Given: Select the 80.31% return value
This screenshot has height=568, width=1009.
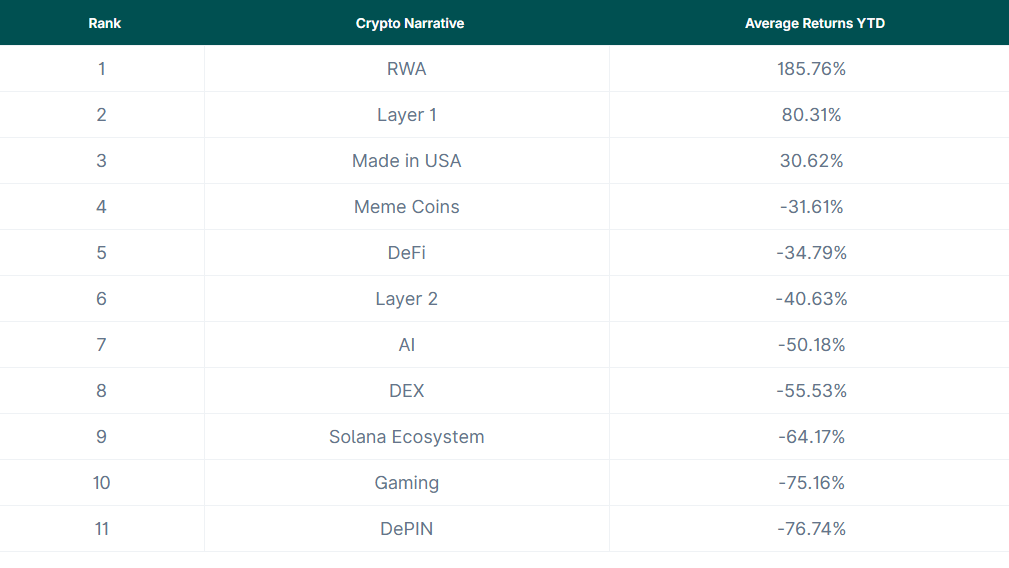Looking at the screenshot, I should click(811, 115).
